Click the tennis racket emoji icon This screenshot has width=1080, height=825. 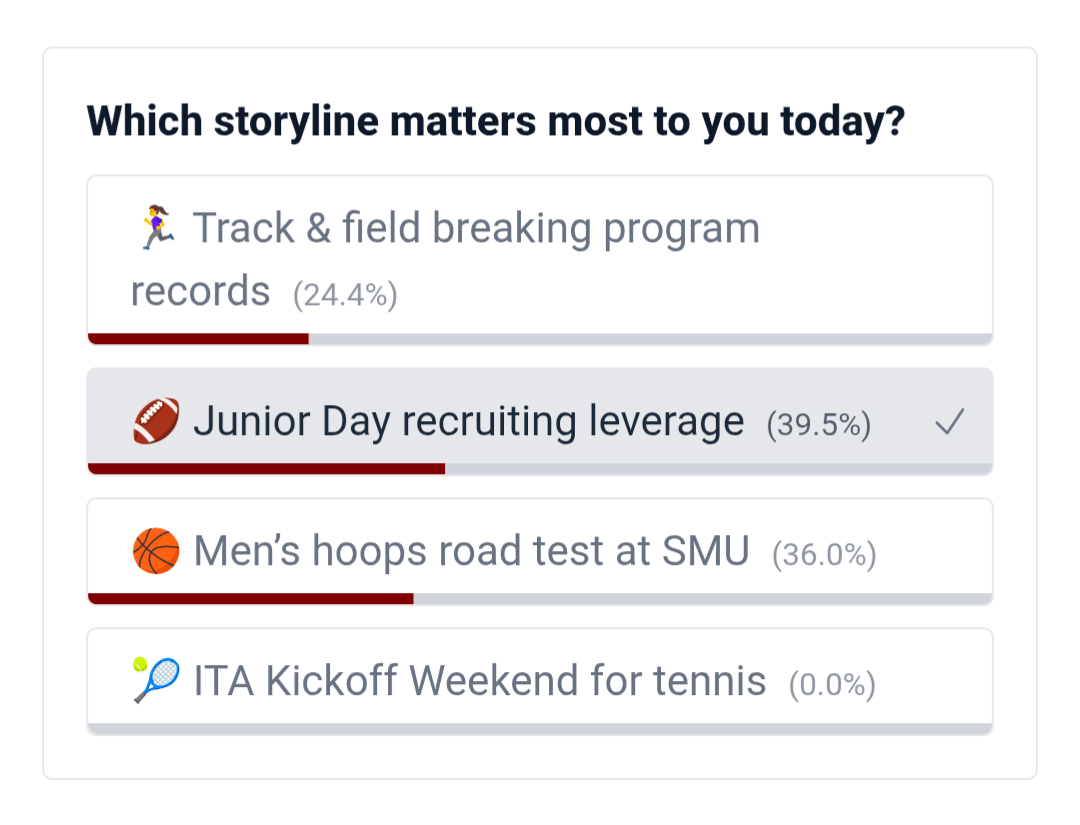click(x=156, y=681)
